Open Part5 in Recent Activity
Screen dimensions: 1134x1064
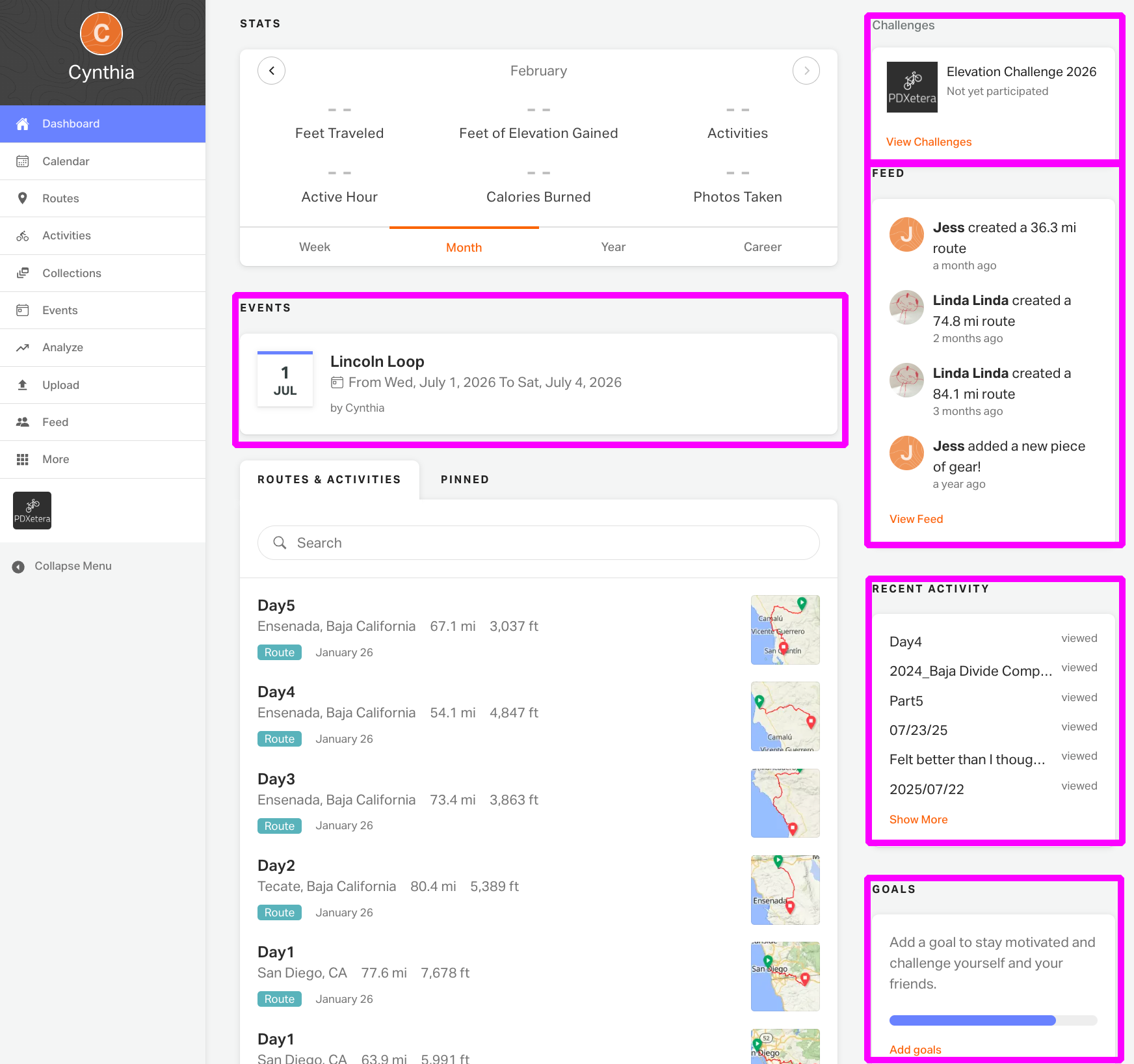pyautogui.click(x=906, y=701)
